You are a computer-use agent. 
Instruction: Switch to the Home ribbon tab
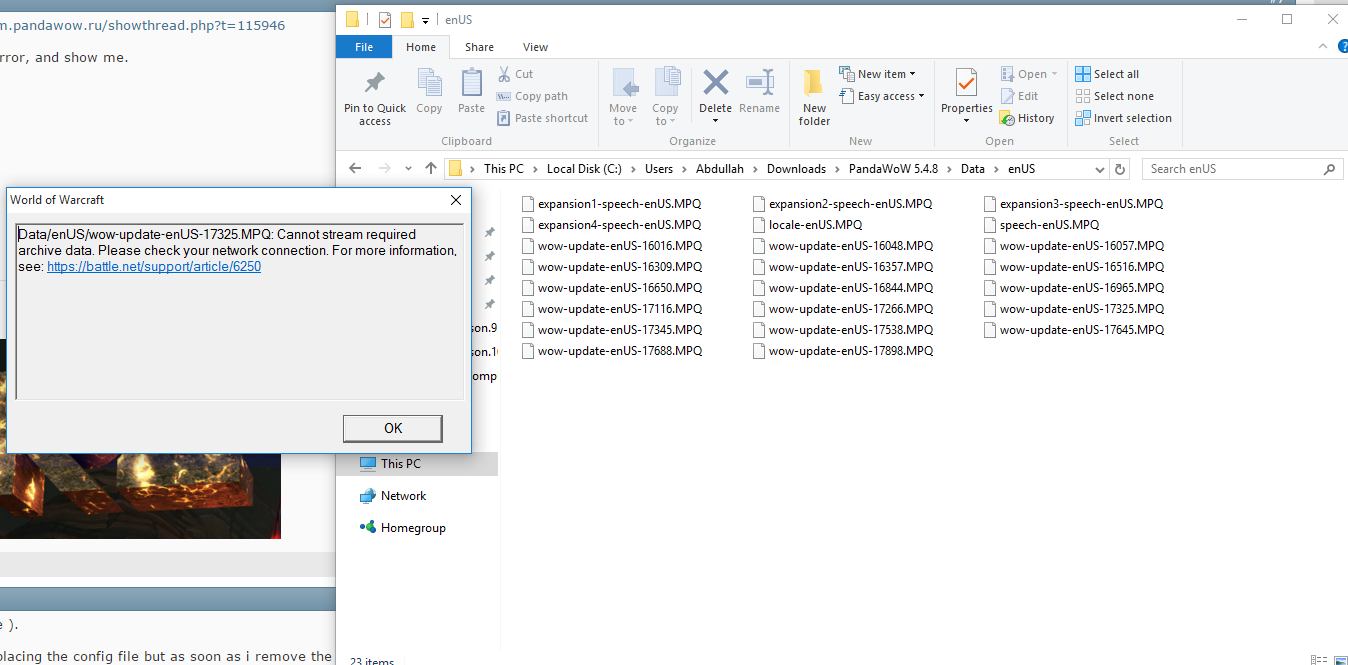(x=421, y=47)
